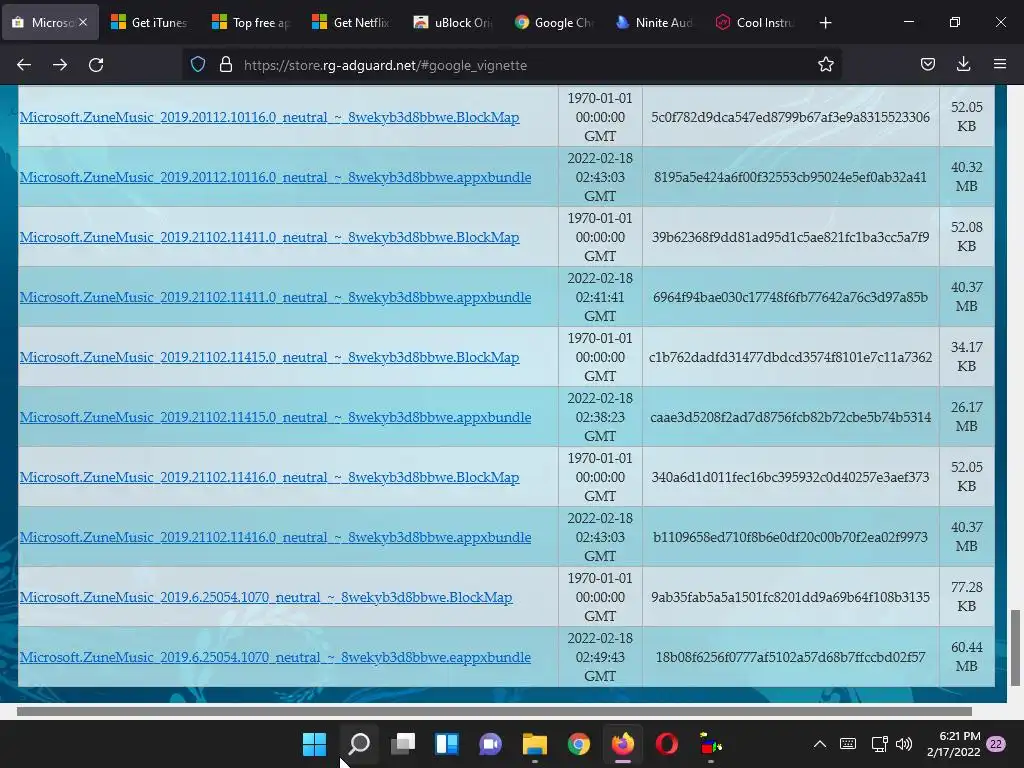
Task: Download ZuneMusic 2019.20112.10116.0 appxbundle file
Action: [x=275, y=178]
